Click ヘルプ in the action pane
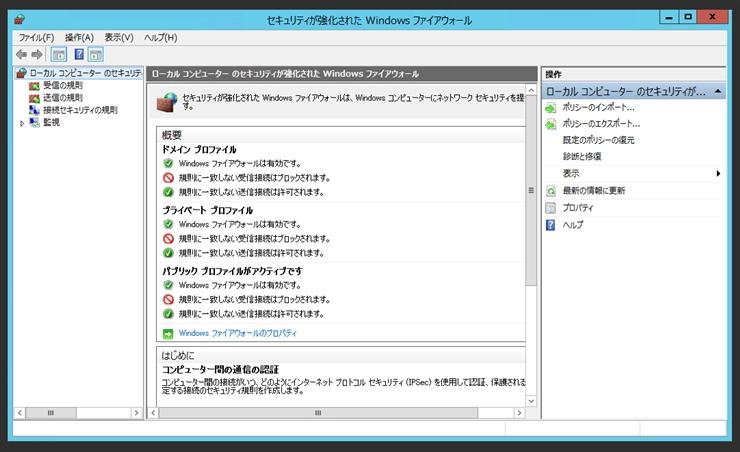This screenshot has width=740, height=452. [x=572, y=225]
